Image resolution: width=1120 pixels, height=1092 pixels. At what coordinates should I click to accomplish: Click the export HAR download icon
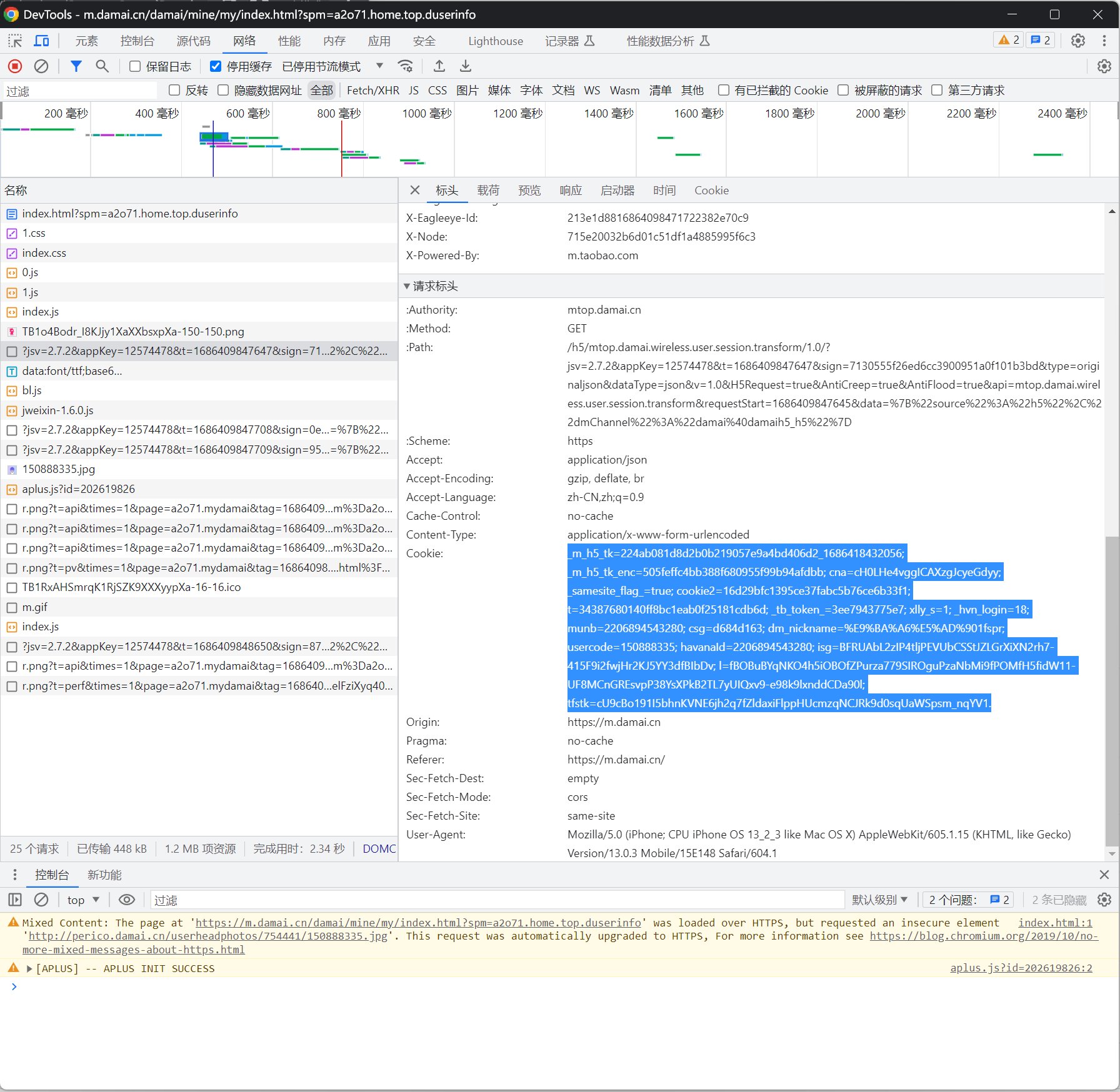click(466, 66)
